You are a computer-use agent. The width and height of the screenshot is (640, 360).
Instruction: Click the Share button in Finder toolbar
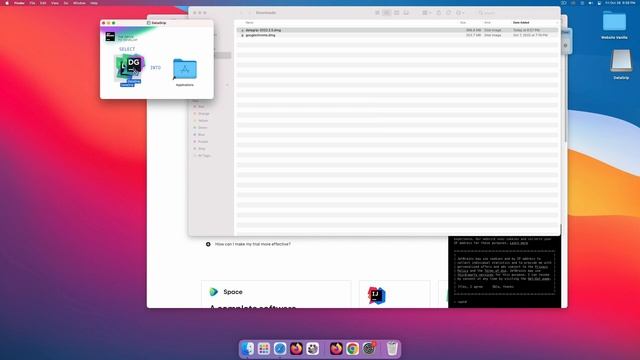click(x=439, y=13)
